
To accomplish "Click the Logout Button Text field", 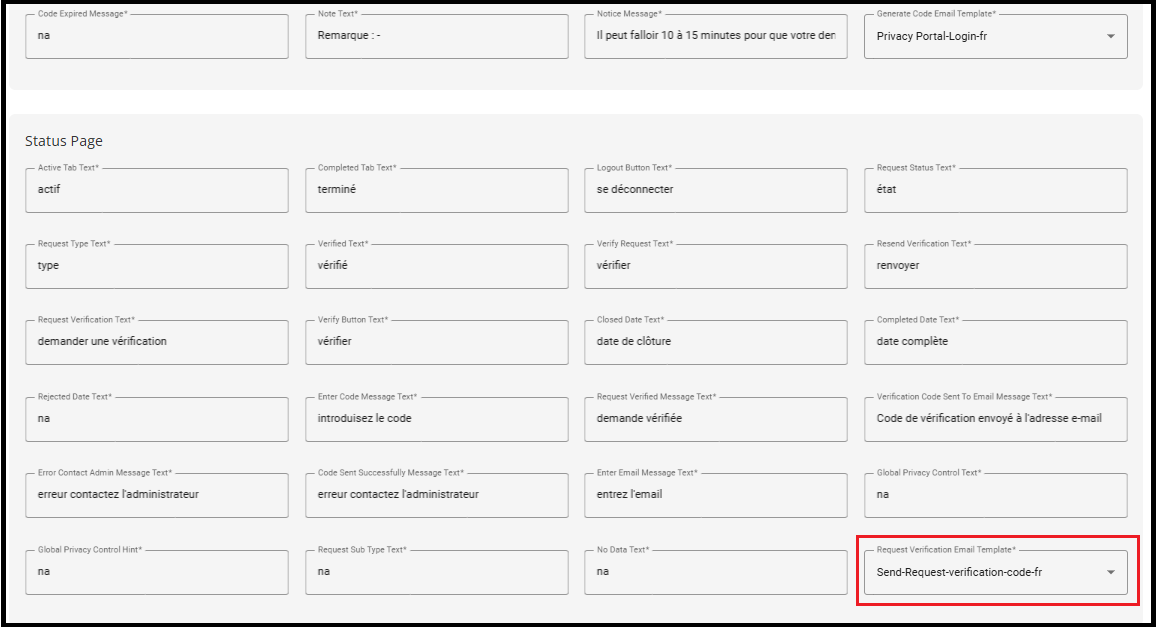I will pyautogui.click(x=715, y=190).
